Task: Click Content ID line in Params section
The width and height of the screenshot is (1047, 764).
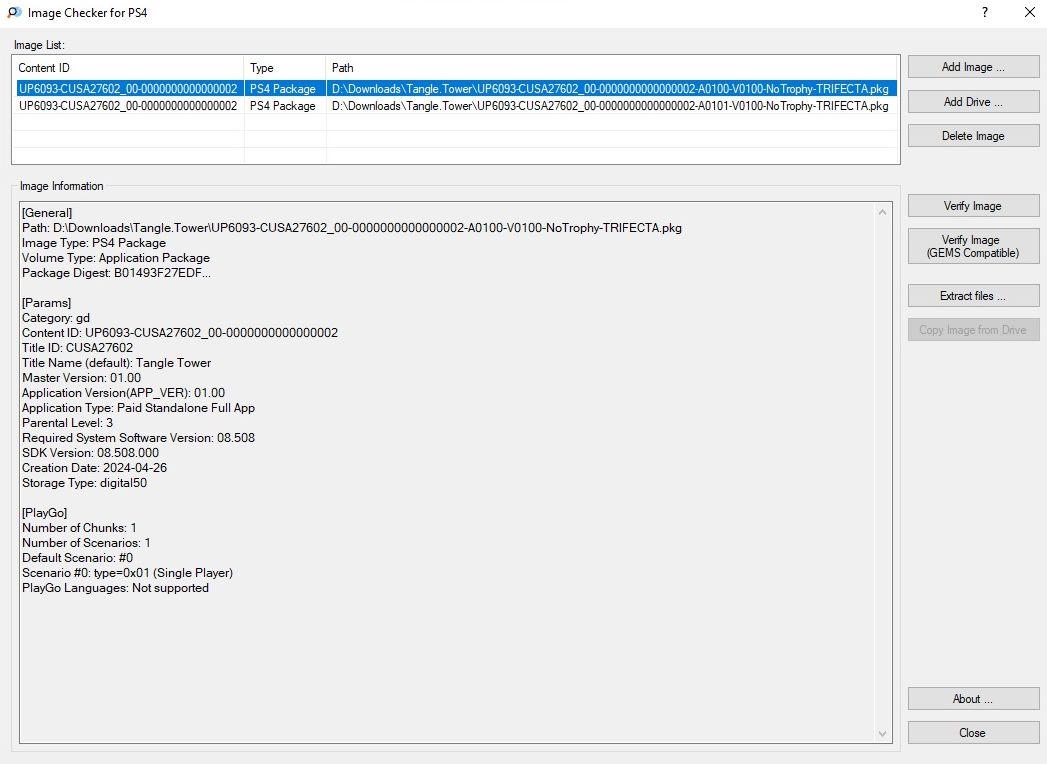Action: [x=180, y=333]
